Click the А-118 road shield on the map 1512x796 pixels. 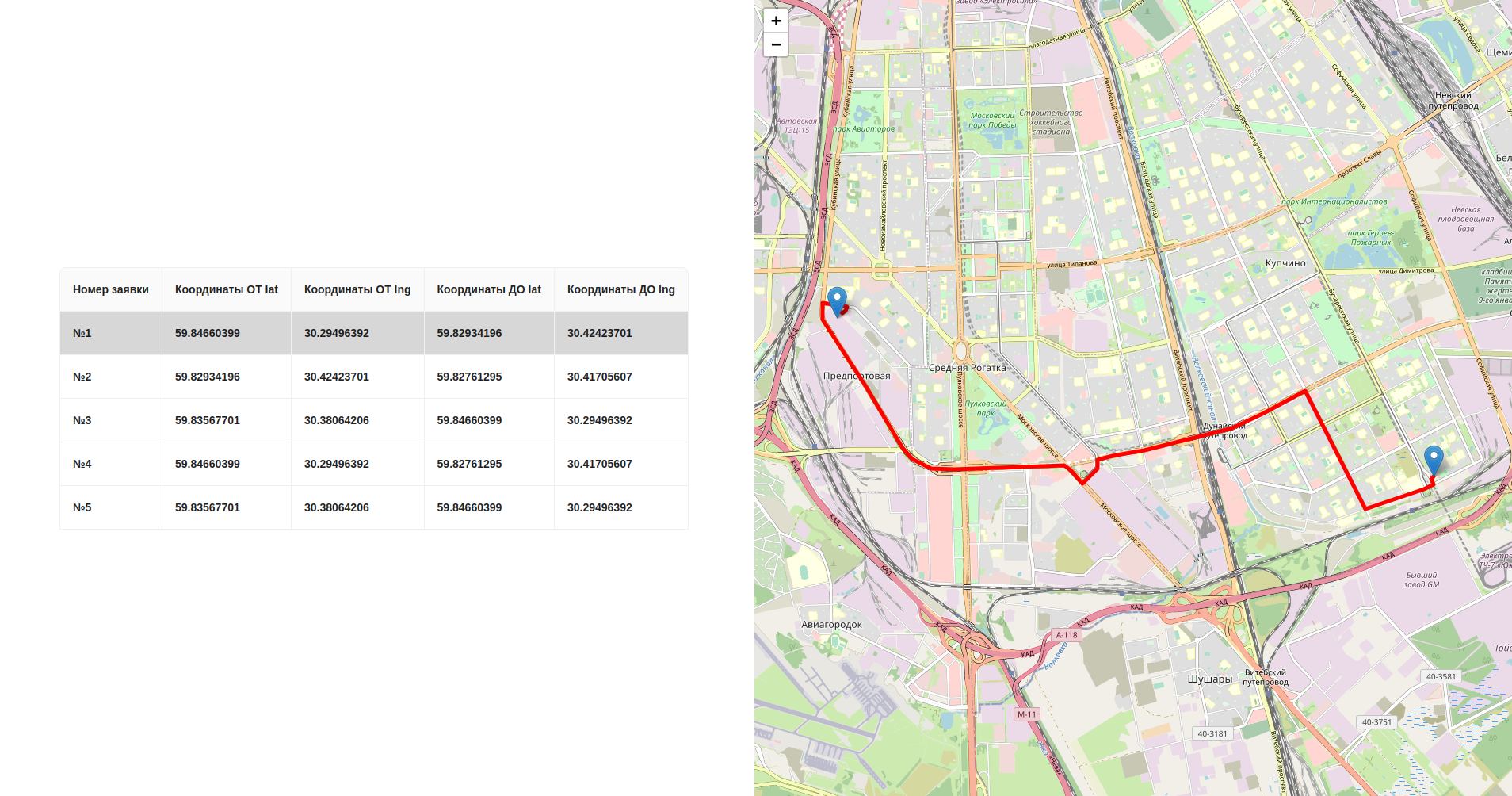tap(1068, 634)
